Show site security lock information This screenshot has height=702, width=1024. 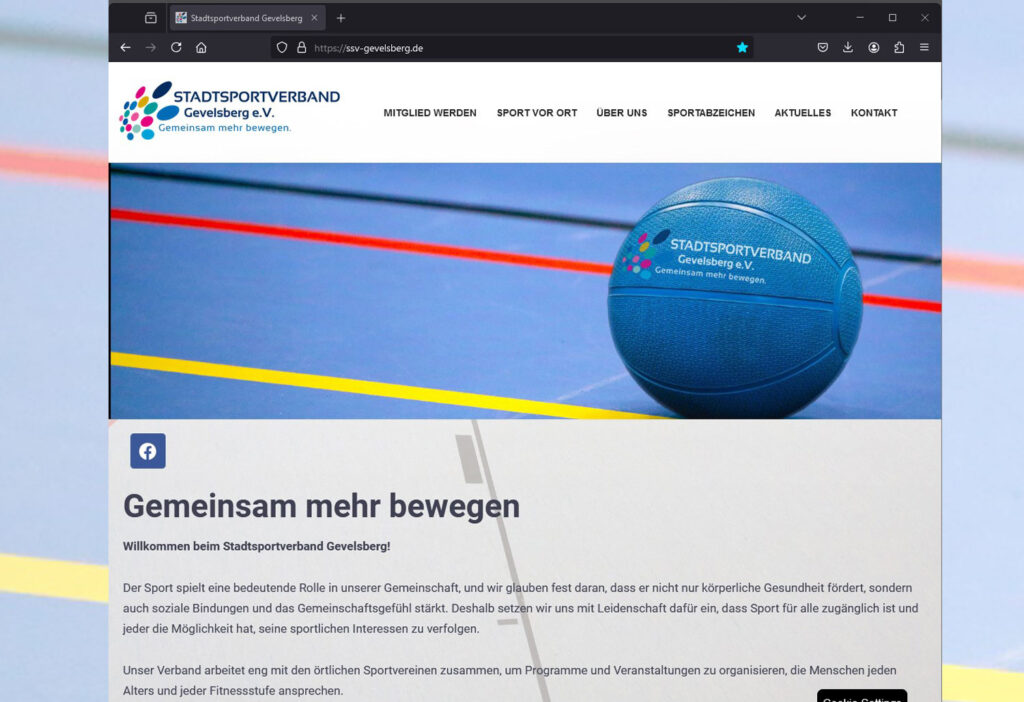tap(301, 47)
